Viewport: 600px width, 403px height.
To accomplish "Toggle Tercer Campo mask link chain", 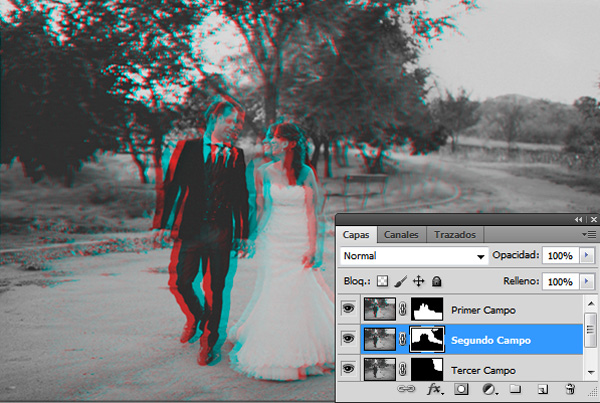I will click(403, 369).
